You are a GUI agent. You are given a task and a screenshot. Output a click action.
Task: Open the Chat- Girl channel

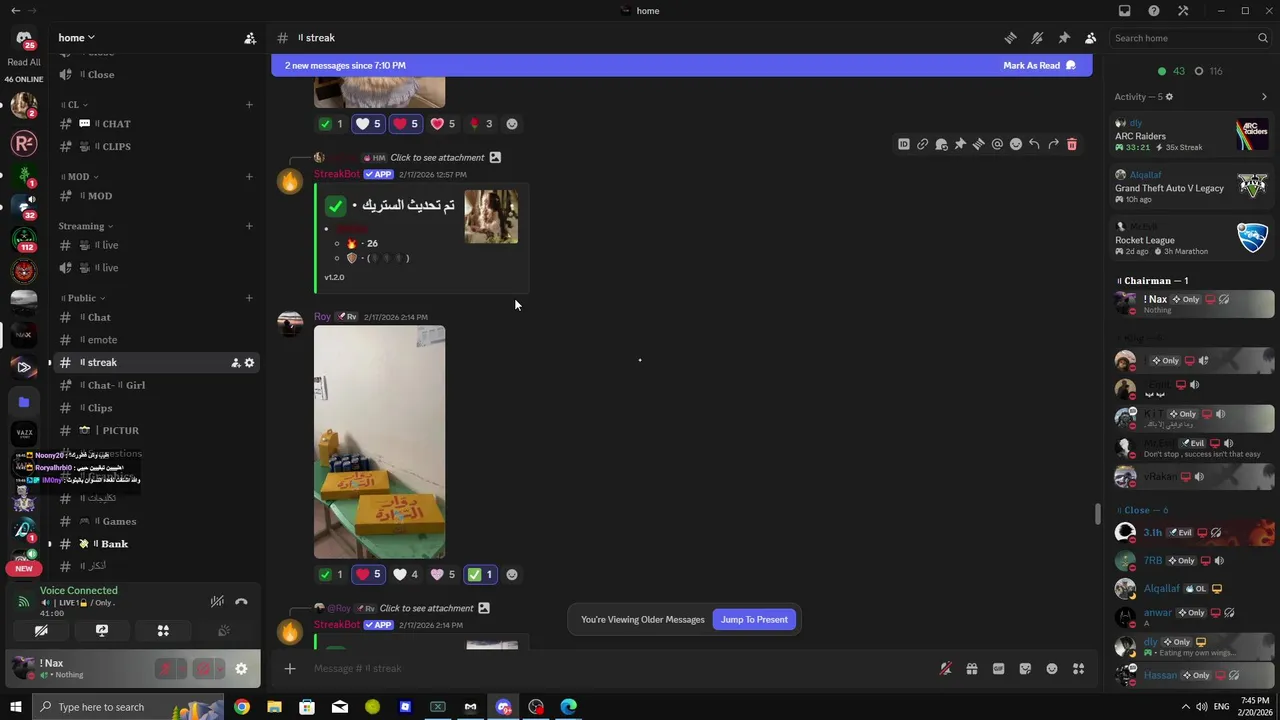tap(155, 385)
